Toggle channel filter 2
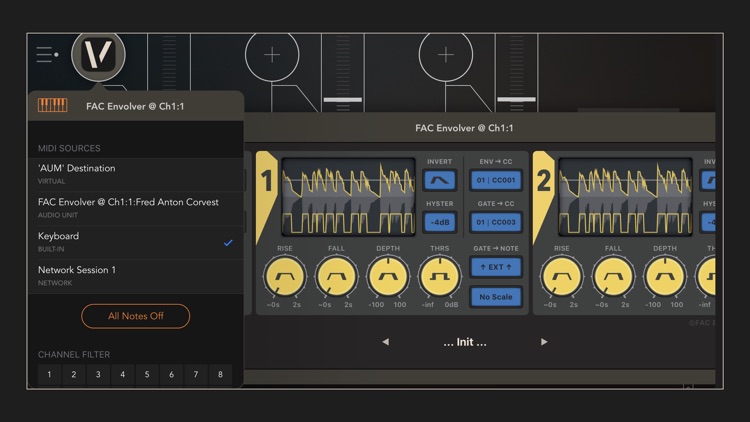This screenshot has width=750, height=422. pos(74,375)
